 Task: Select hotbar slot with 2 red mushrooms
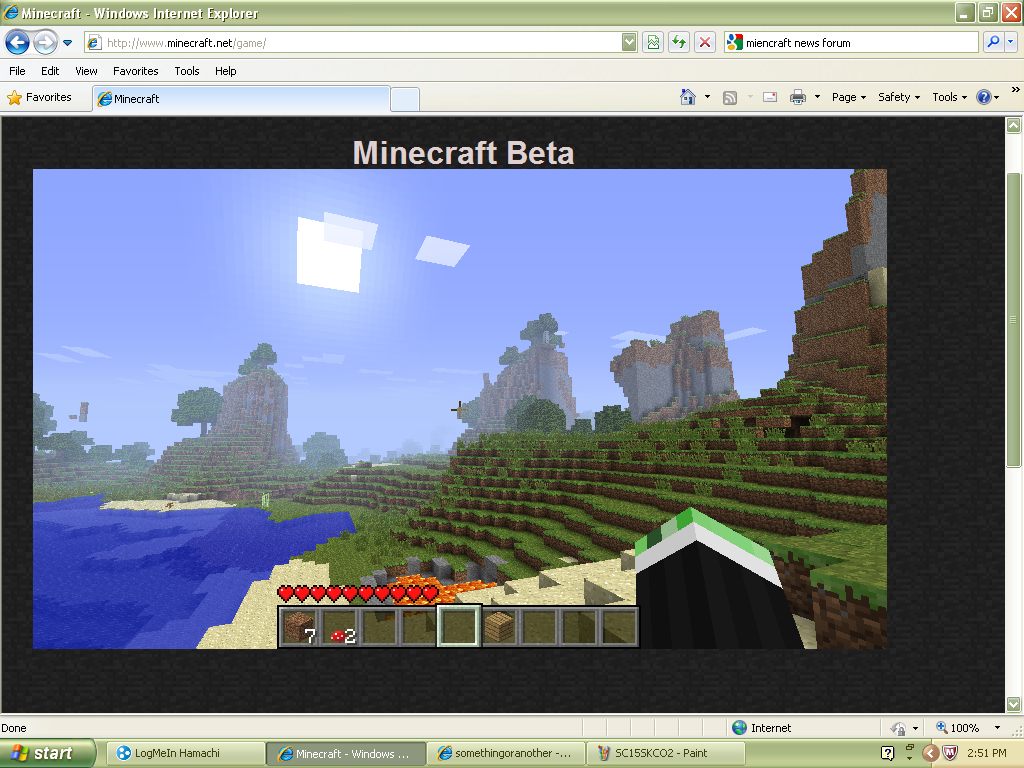(x=340, y=627)
